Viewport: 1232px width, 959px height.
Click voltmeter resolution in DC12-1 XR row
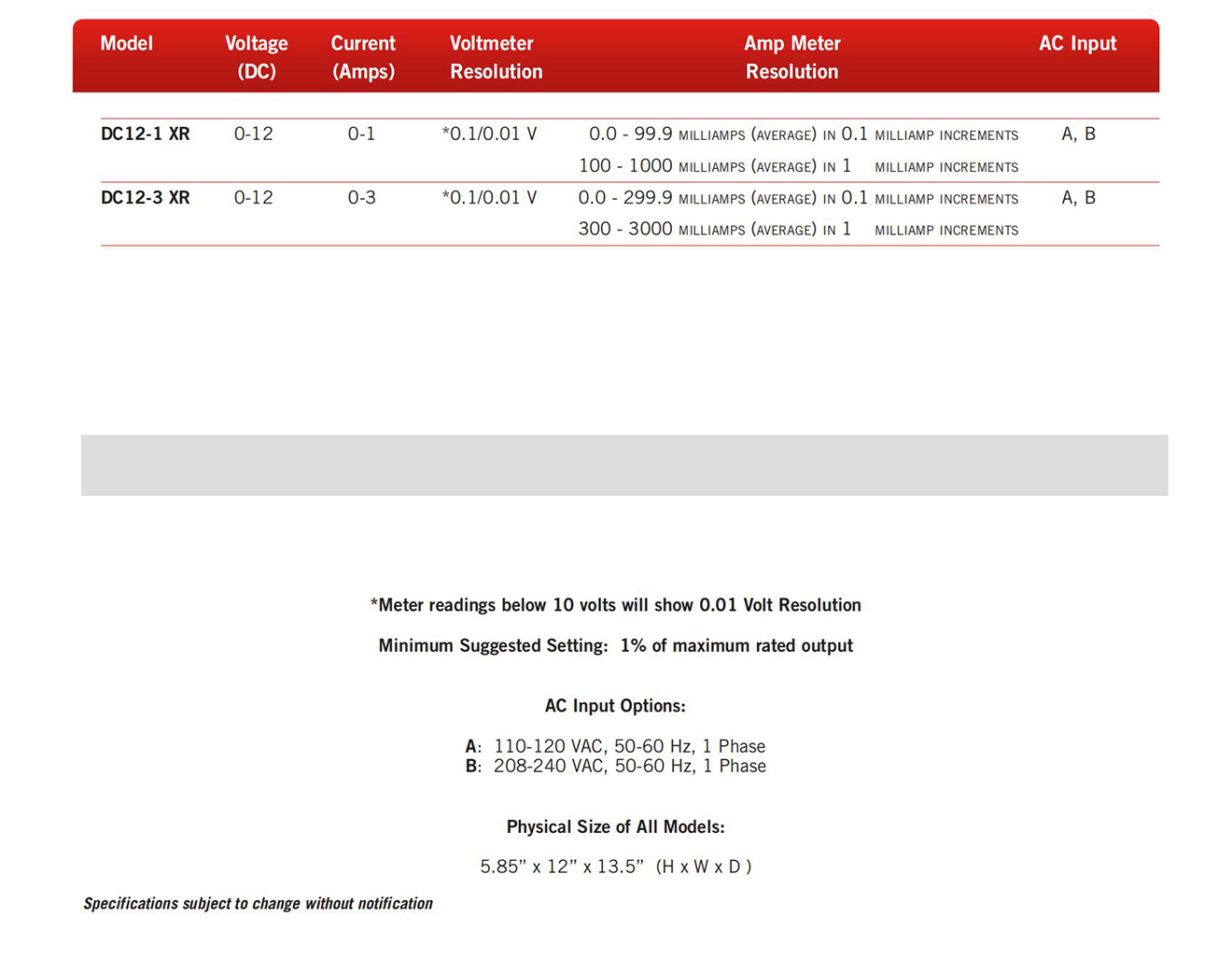click(489, 134)
